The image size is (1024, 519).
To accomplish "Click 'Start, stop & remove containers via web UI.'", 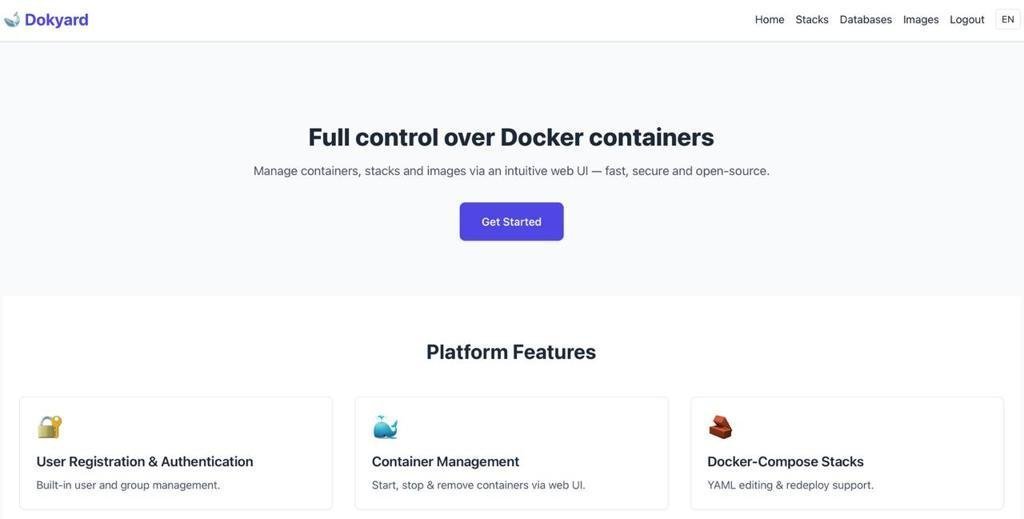I will 479,485.
